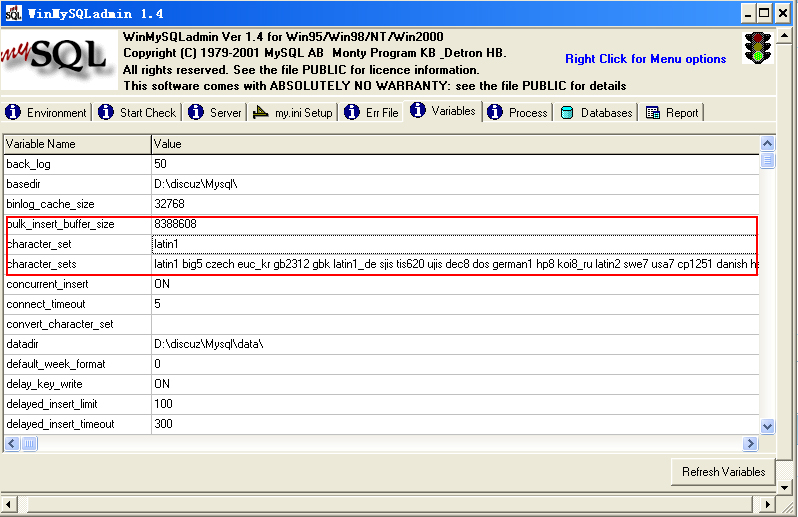
Task: Go to the my.ini Setup tab
Action: point(293,112)
